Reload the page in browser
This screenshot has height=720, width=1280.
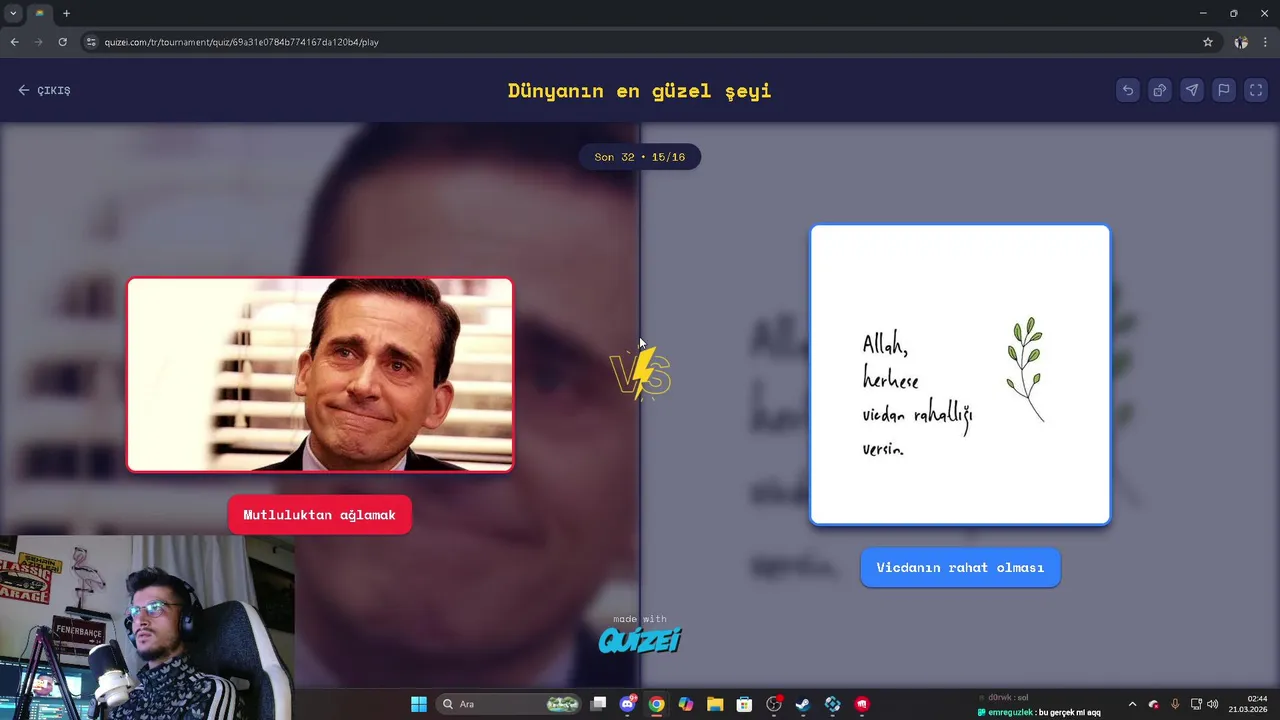[62, 42]
